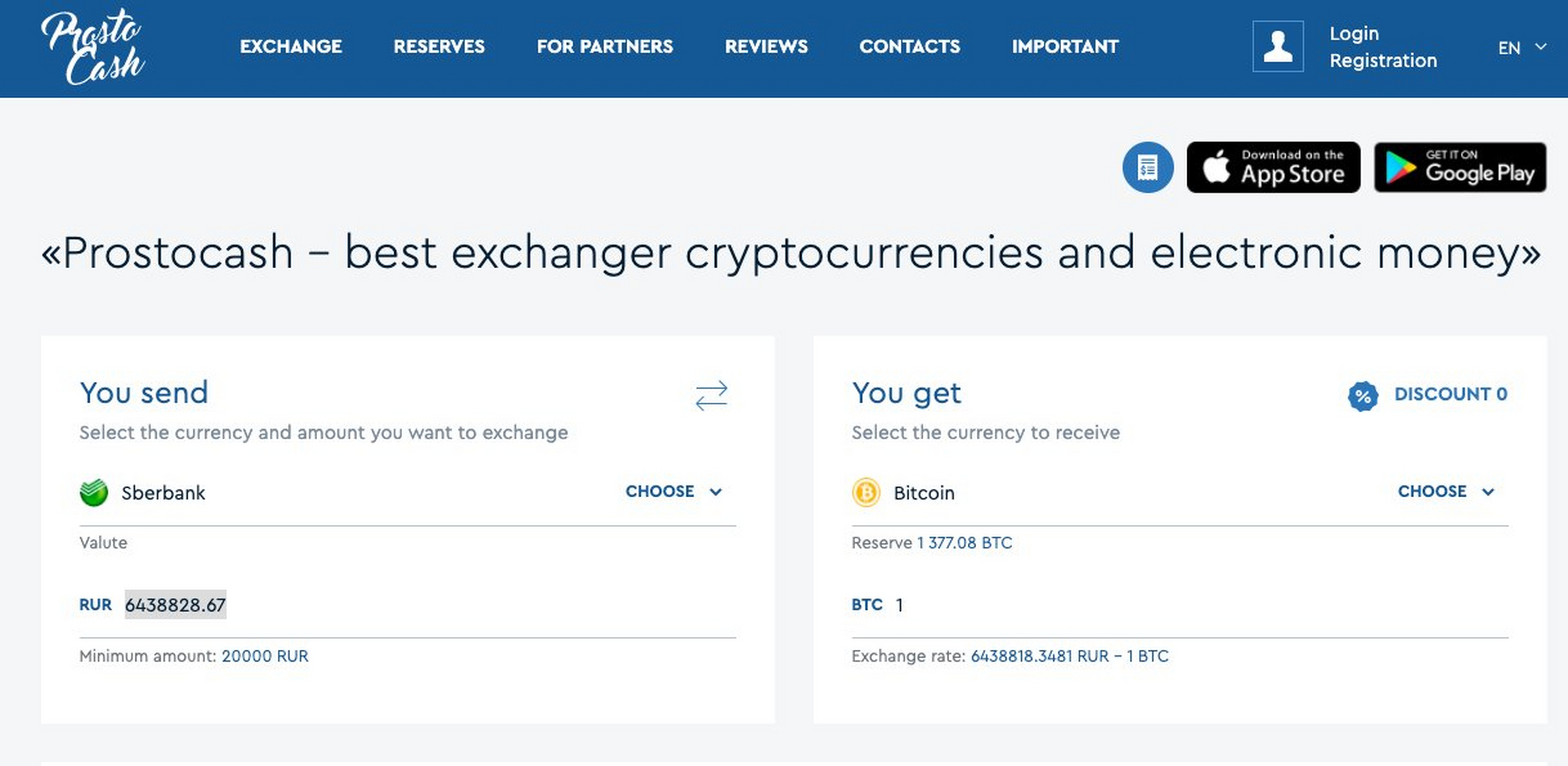
Task: Click the 'You send' heading
Action: click(x=144, y=393)
